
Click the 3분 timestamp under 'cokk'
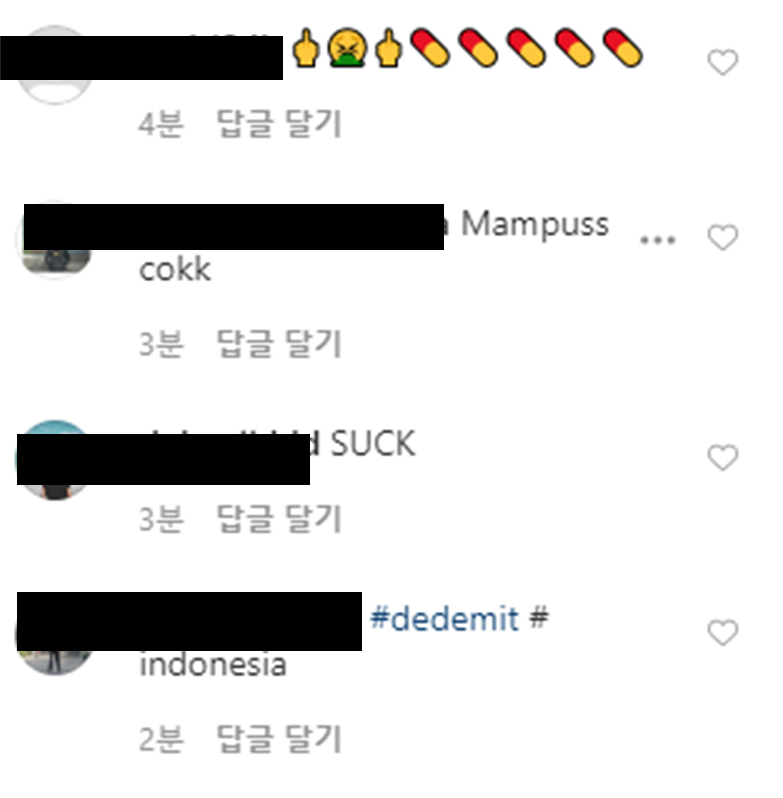pos(161,344)
